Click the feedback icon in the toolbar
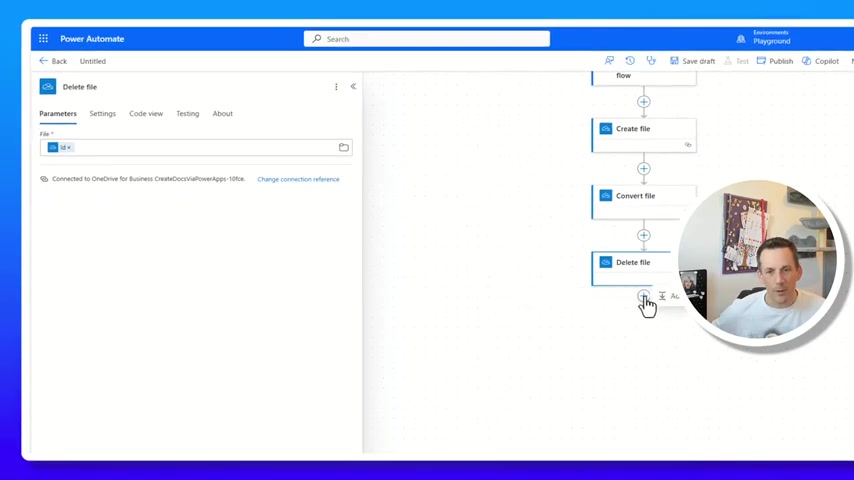854x480 pixels. pyautogui.click(x=609, y=61)
